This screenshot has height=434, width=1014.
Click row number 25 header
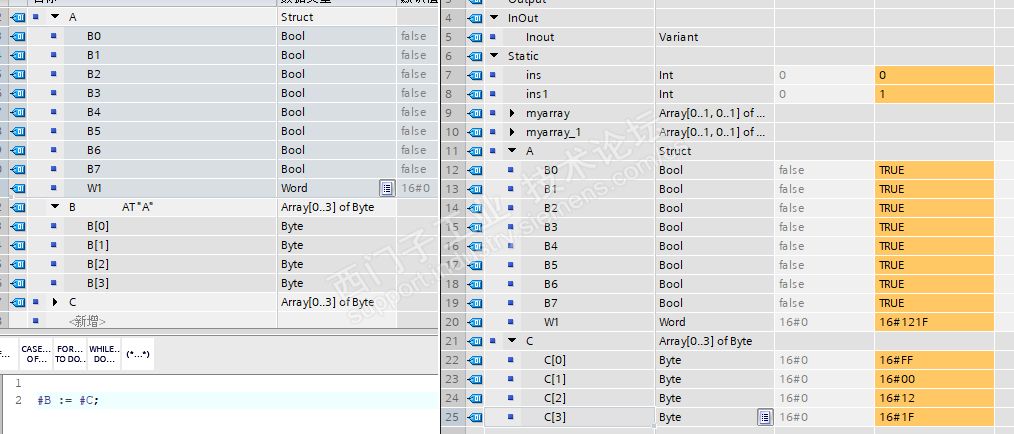pyautogui.click(x=452, y=417)
